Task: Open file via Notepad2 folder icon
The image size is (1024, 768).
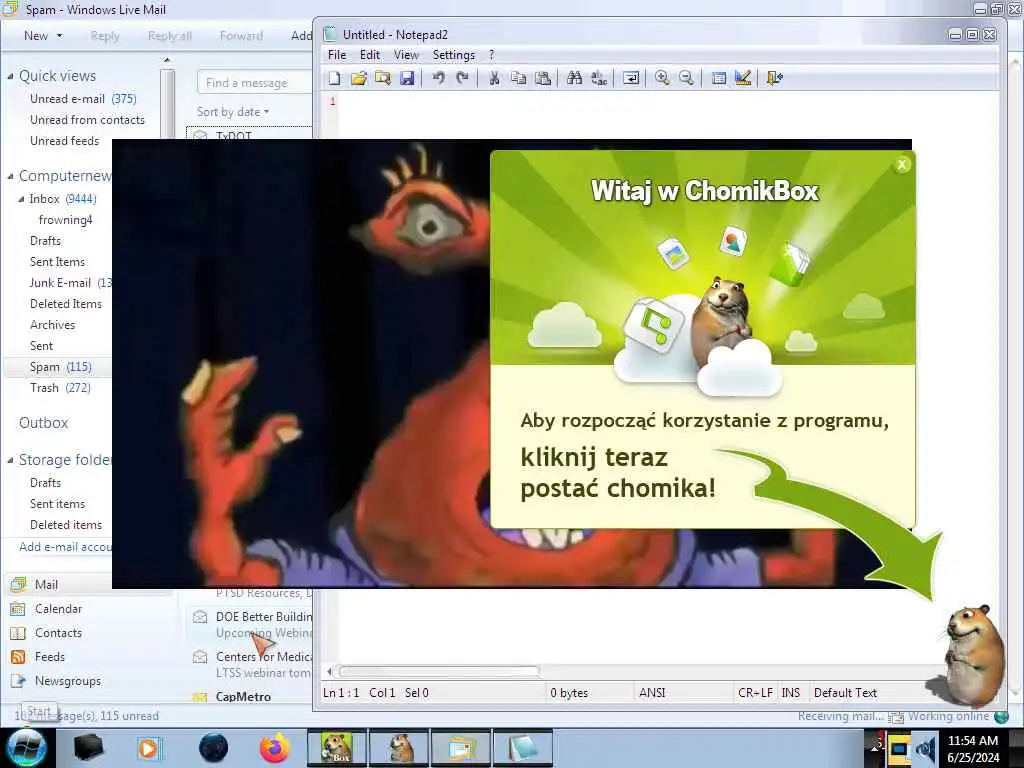Action: (359, 78)
